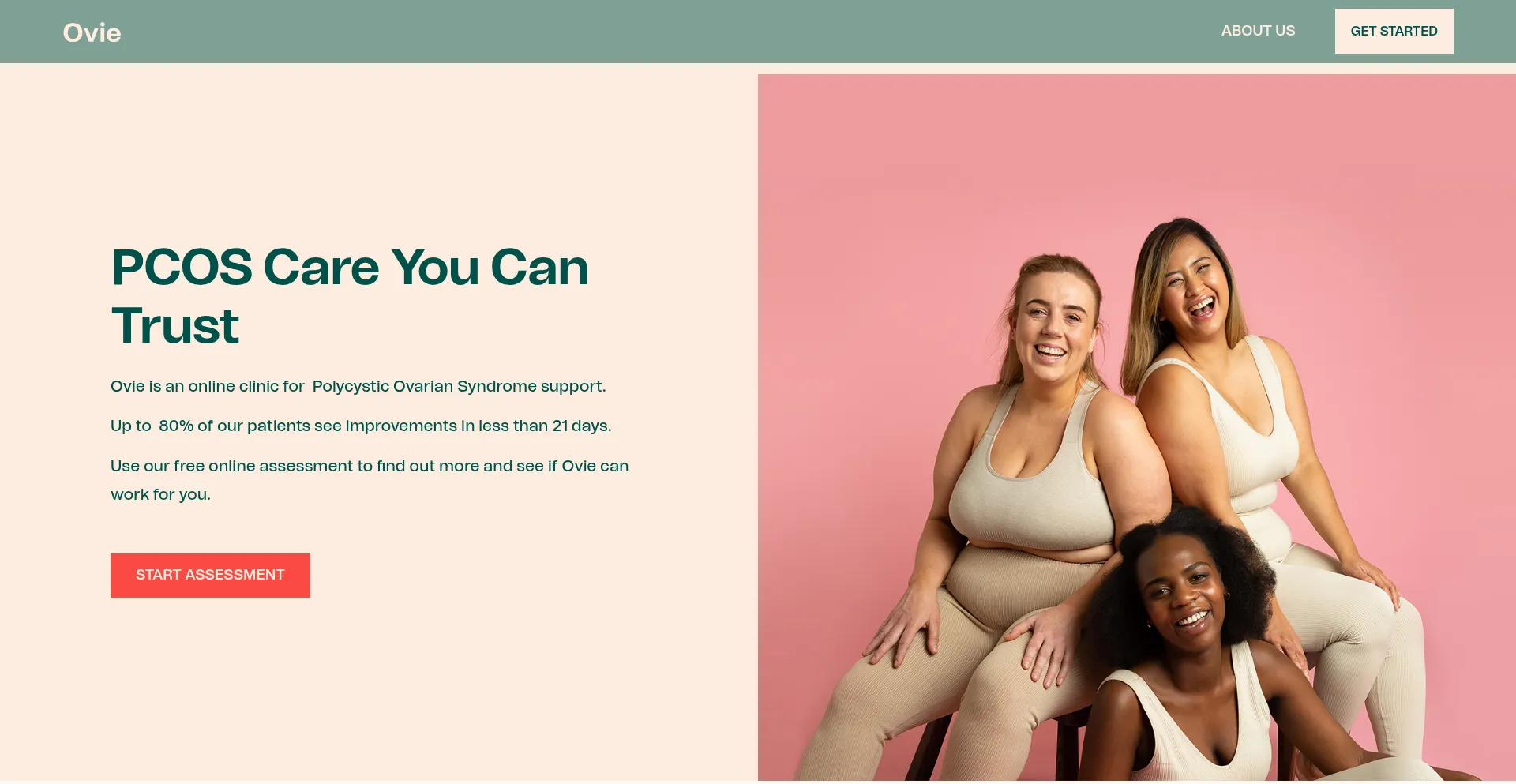This screenshot has width=1516, height=784.
Task: Click the words work for you
Action: 160,494
